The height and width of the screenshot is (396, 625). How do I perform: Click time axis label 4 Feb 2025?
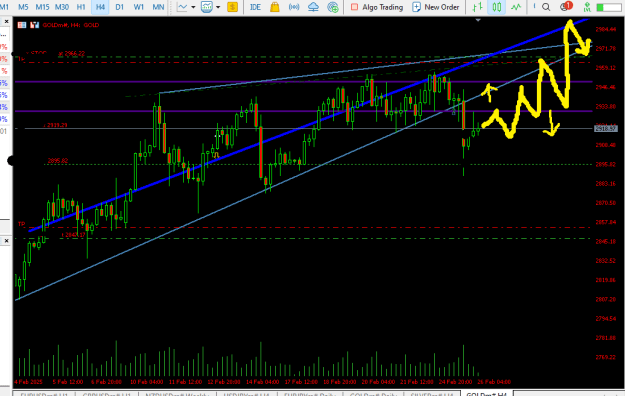28,382
